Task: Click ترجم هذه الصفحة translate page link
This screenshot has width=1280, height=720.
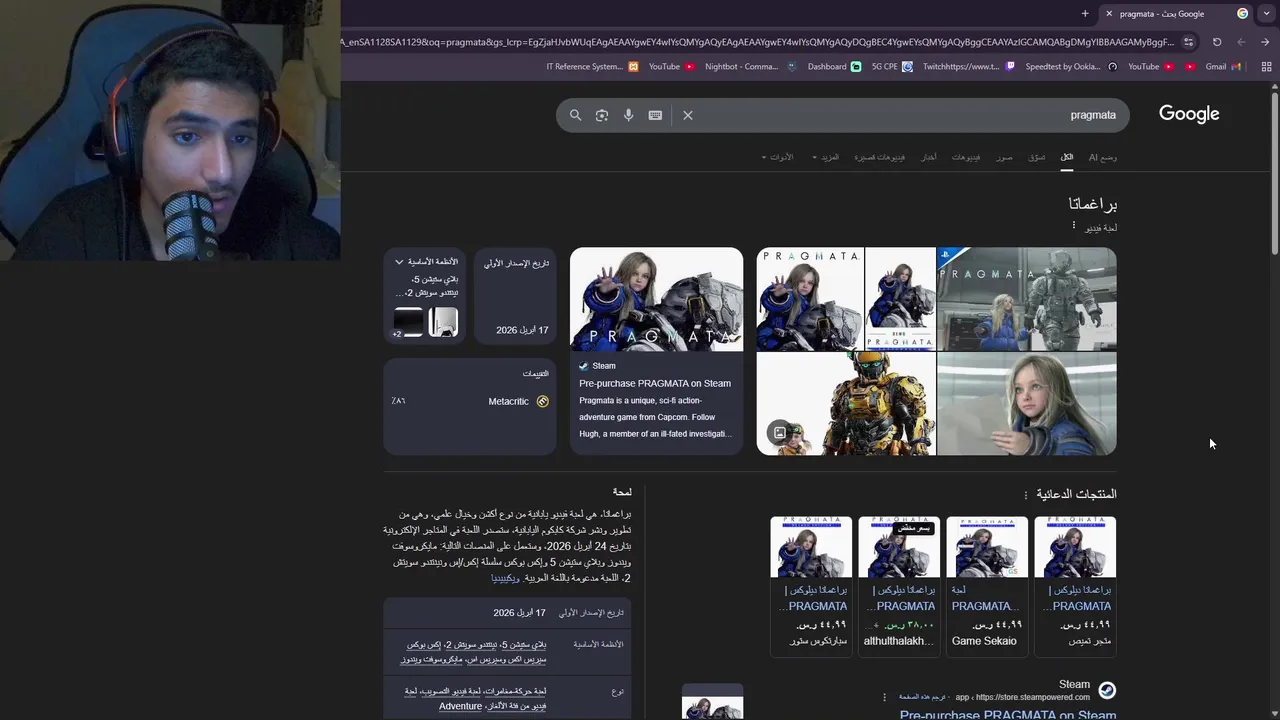Action: coord(920,697)
